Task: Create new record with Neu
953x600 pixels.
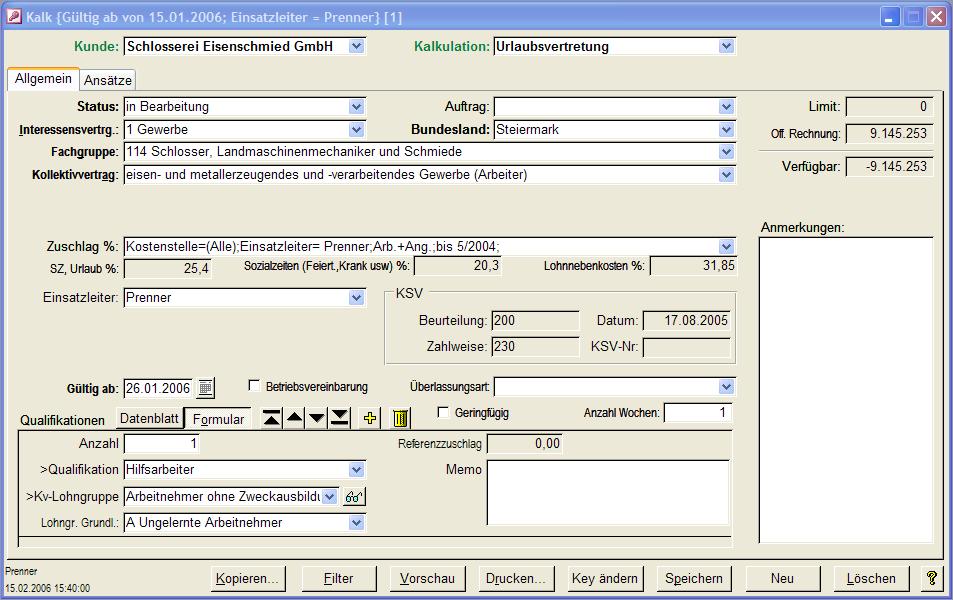Action: [x=782, y=578]
